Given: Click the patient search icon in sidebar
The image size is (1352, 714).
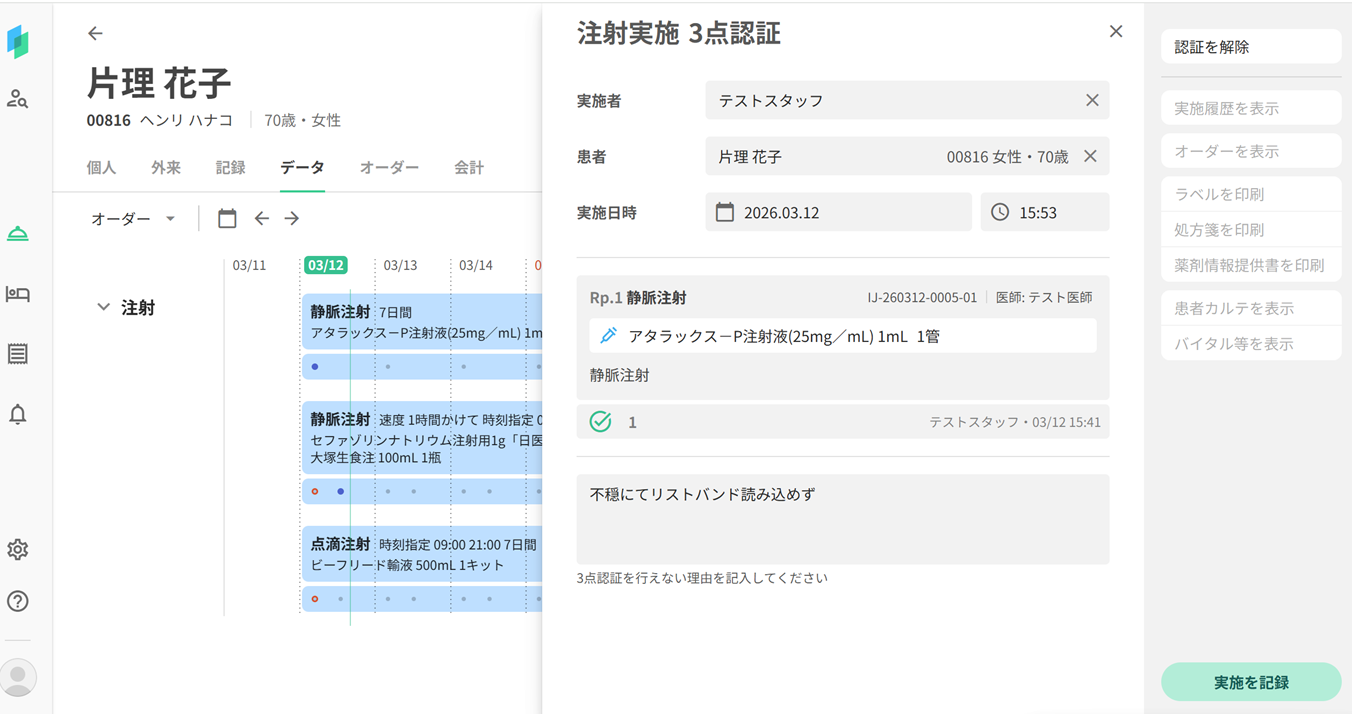Looking at the screenshot, I should 18,99.
